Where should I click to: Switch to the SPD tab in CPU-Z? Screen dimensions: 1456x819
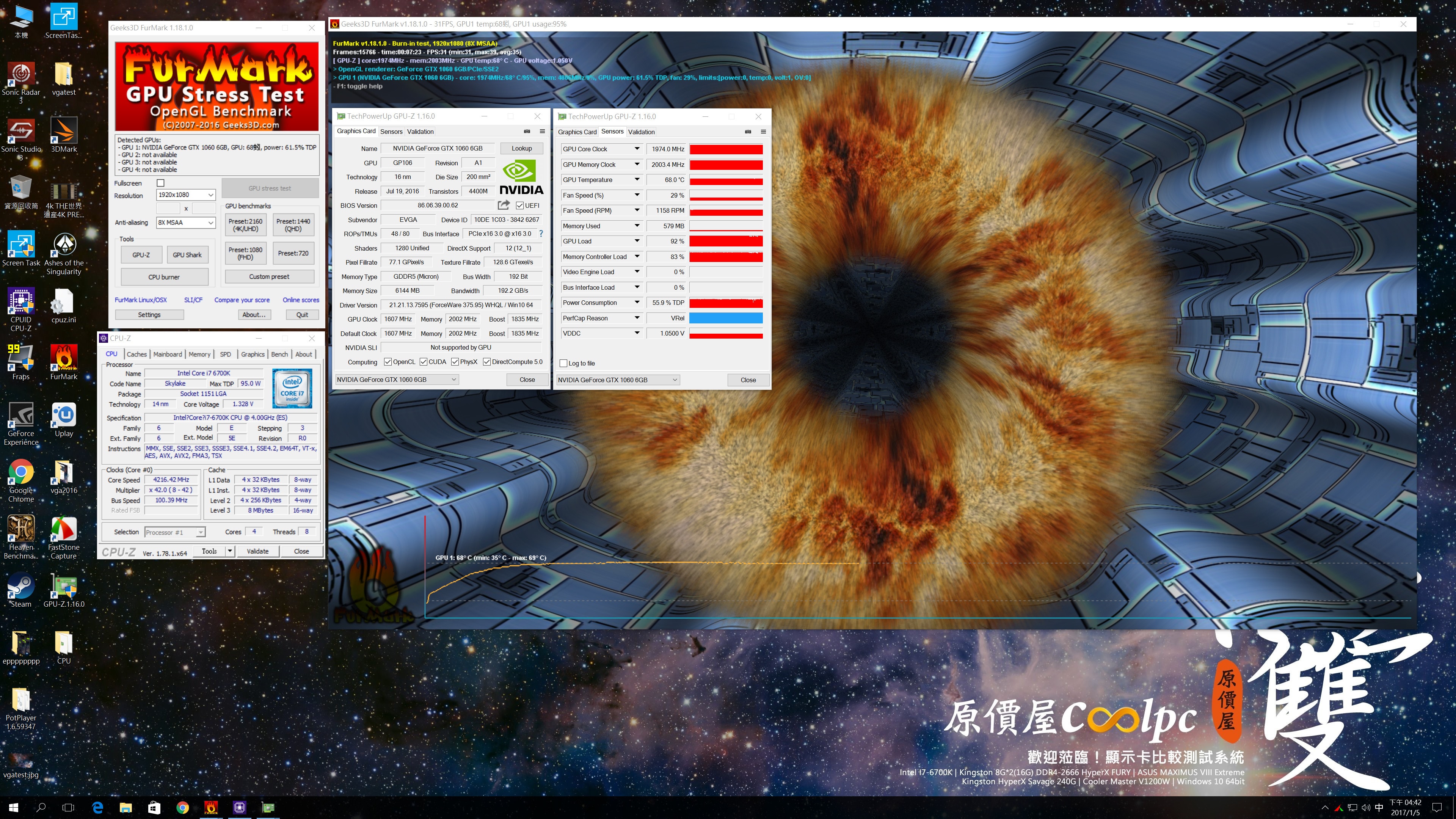[x=226, y=354]
